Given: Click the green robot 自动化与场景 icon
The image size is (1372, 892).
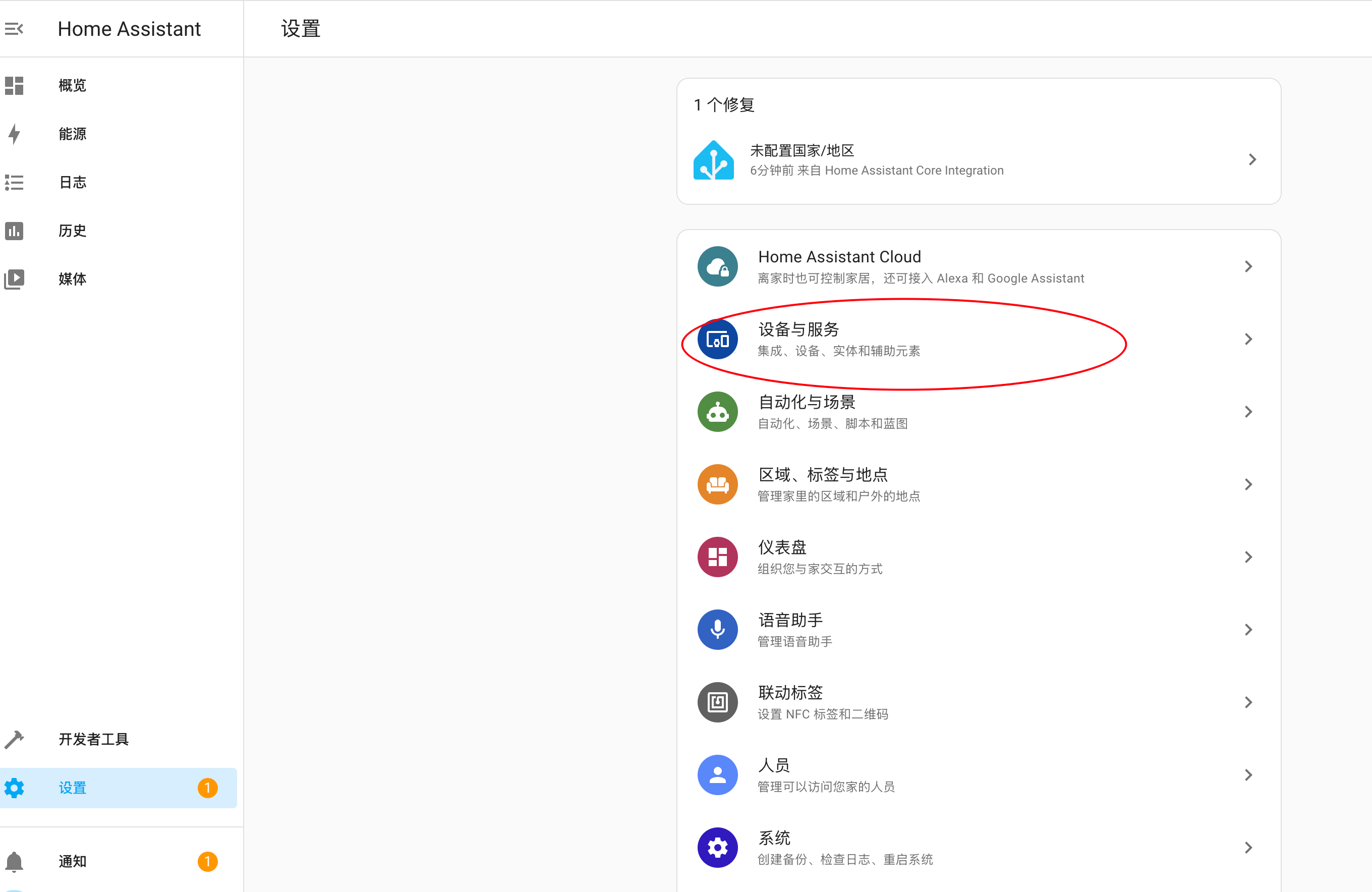Looking at the screenshot, I should [x=717, y=412].
